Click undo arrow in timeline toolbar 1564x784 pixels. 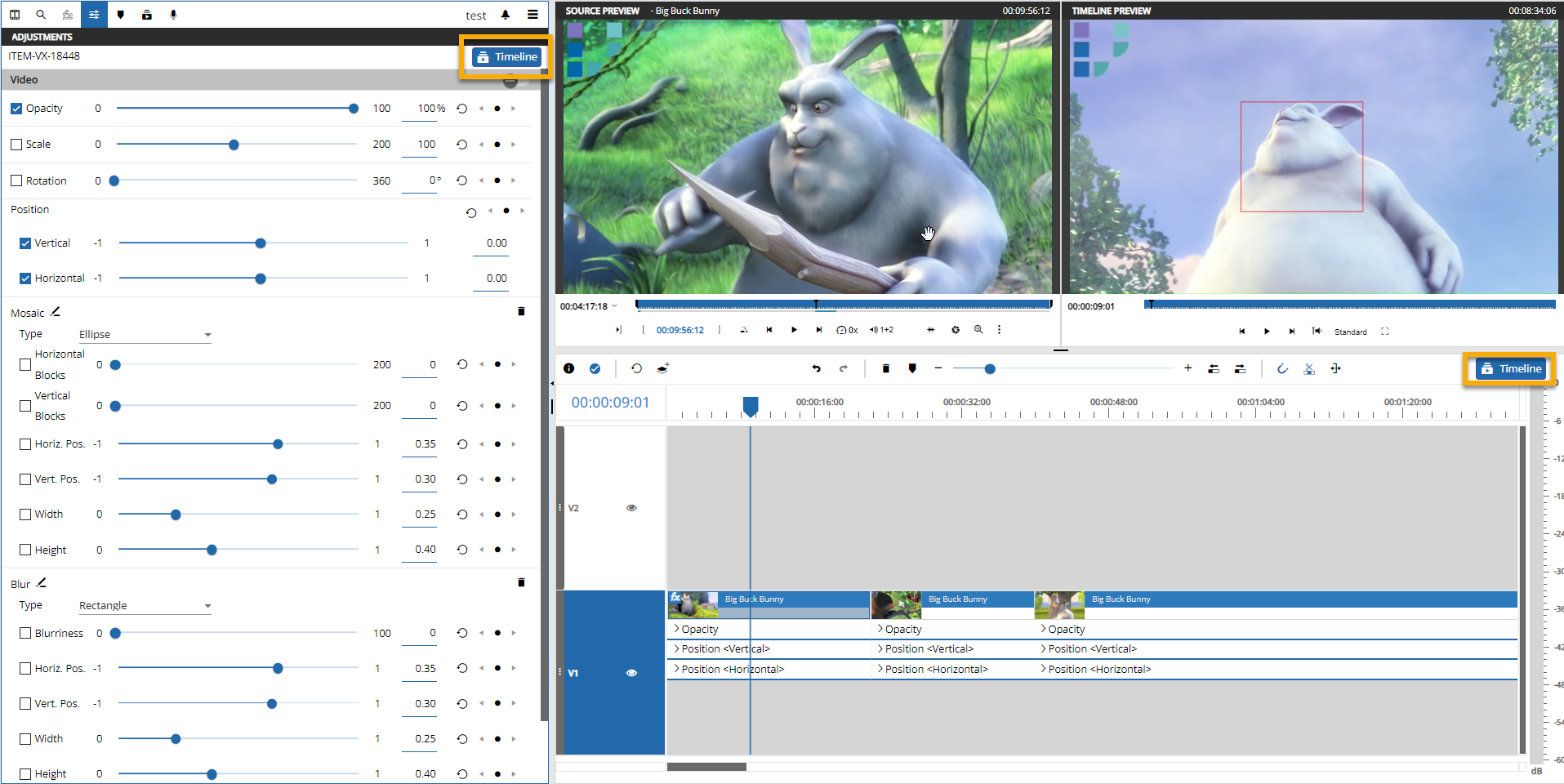pos(816,369)
